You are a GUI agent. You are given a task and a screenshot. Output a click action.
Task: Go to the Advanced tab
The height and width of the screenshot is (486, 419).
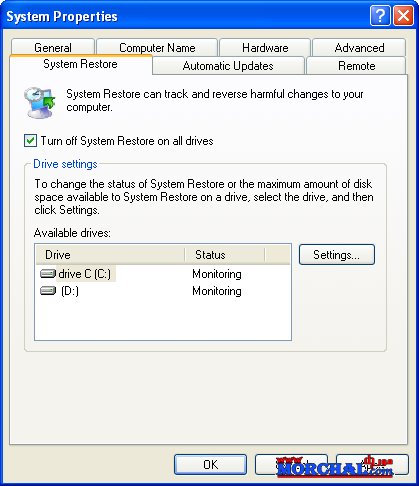359,47
